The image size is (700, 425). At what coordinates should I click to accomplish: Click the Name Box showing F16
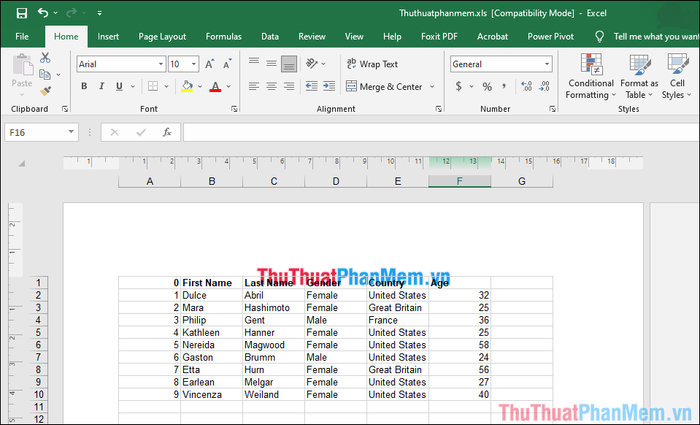click(35, 132)
